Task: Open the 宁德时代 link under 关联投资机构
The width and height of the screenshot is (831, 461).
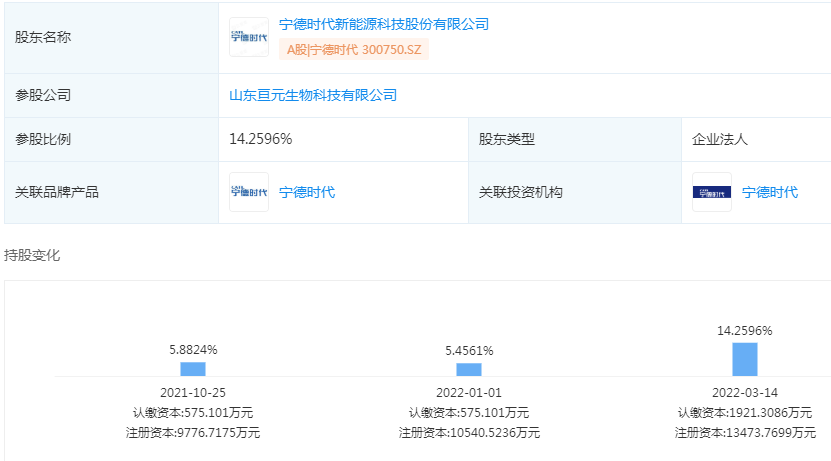Action: tap(770, 192)
